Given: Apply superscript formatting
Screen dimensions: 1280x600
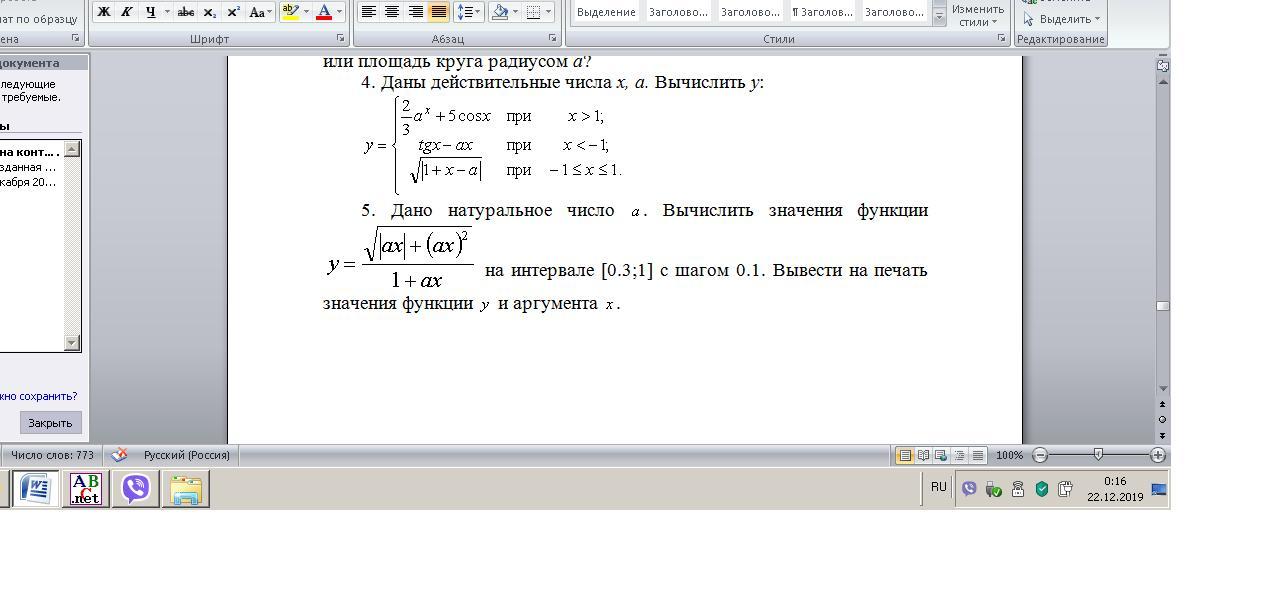Looking at the screenshot, I should [x=233, y=12].
